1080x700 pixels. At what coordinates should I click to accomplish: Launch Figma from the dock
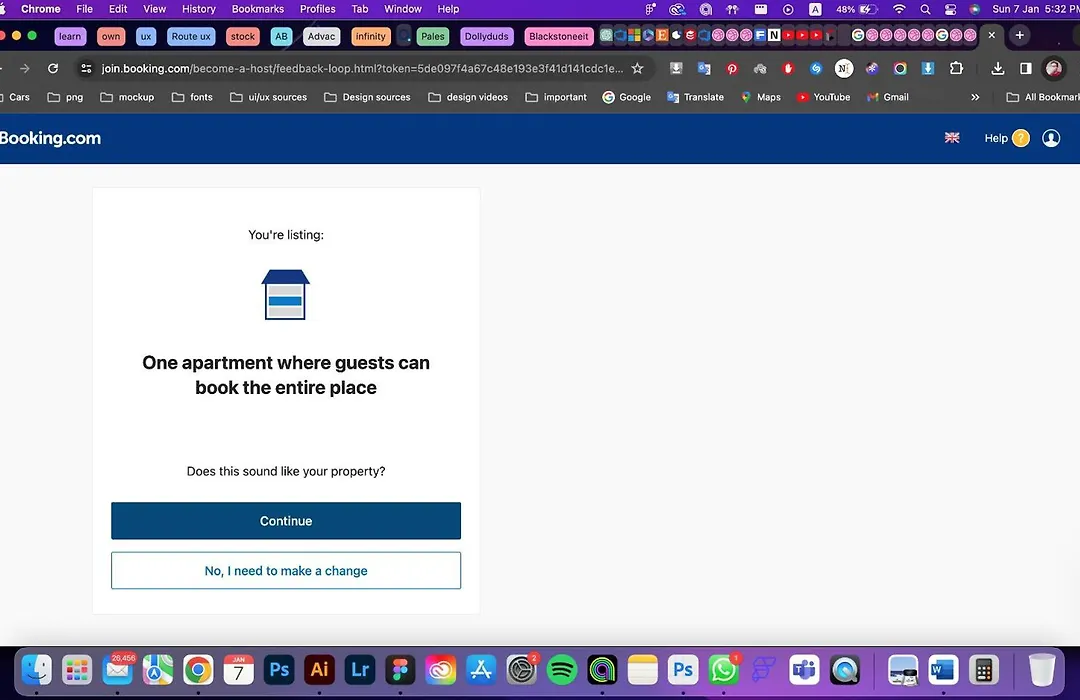(400, 670)
